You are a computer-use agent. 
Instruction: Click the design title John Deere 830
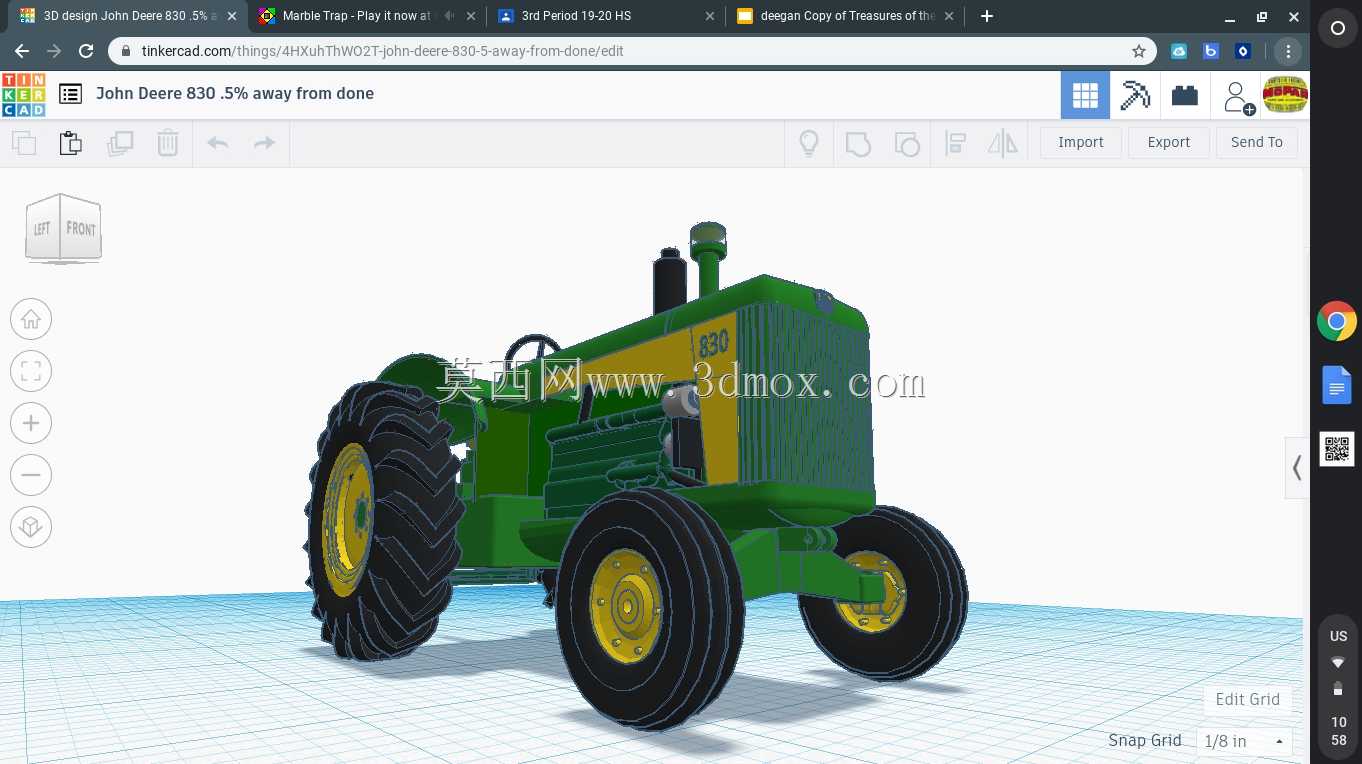(235, 93)
